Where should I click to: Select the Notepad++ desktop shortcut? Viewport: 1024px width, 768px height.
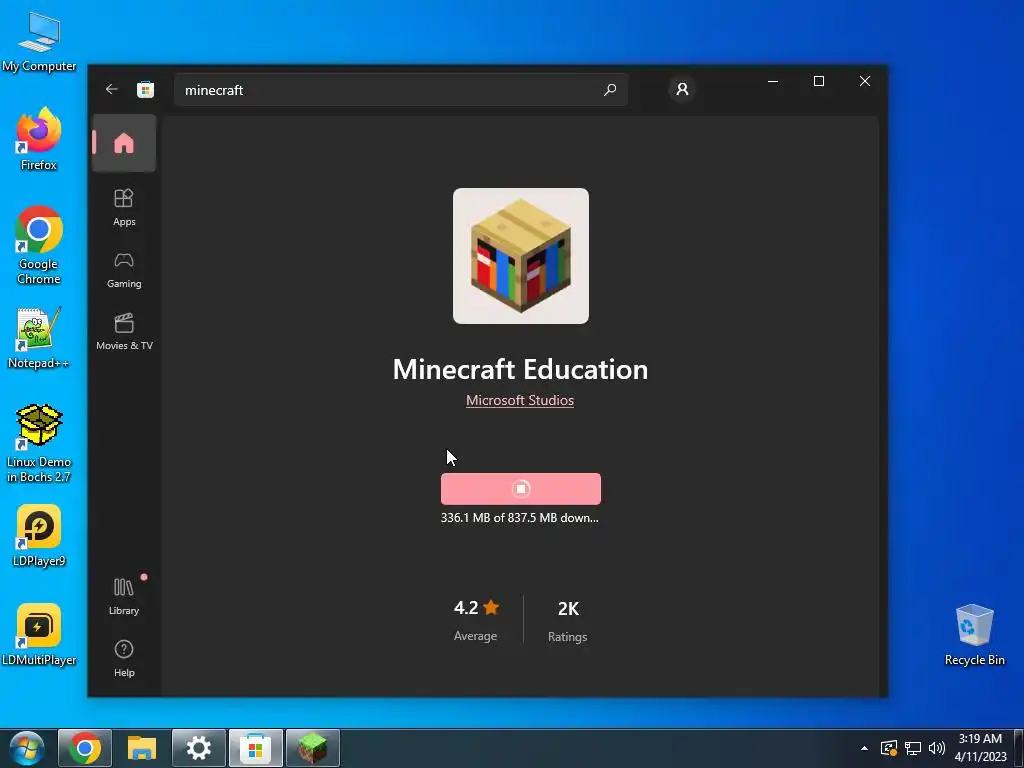pos(39,338)
